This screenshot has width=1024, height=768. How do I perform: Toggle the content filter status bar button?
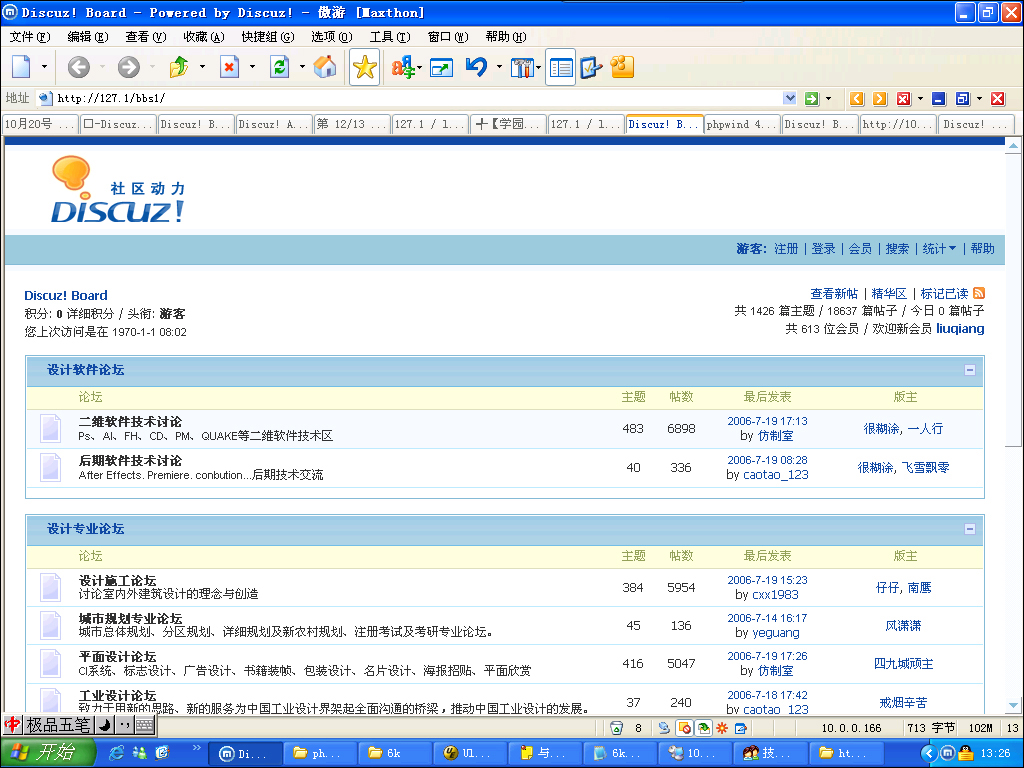tap(703, 728)
